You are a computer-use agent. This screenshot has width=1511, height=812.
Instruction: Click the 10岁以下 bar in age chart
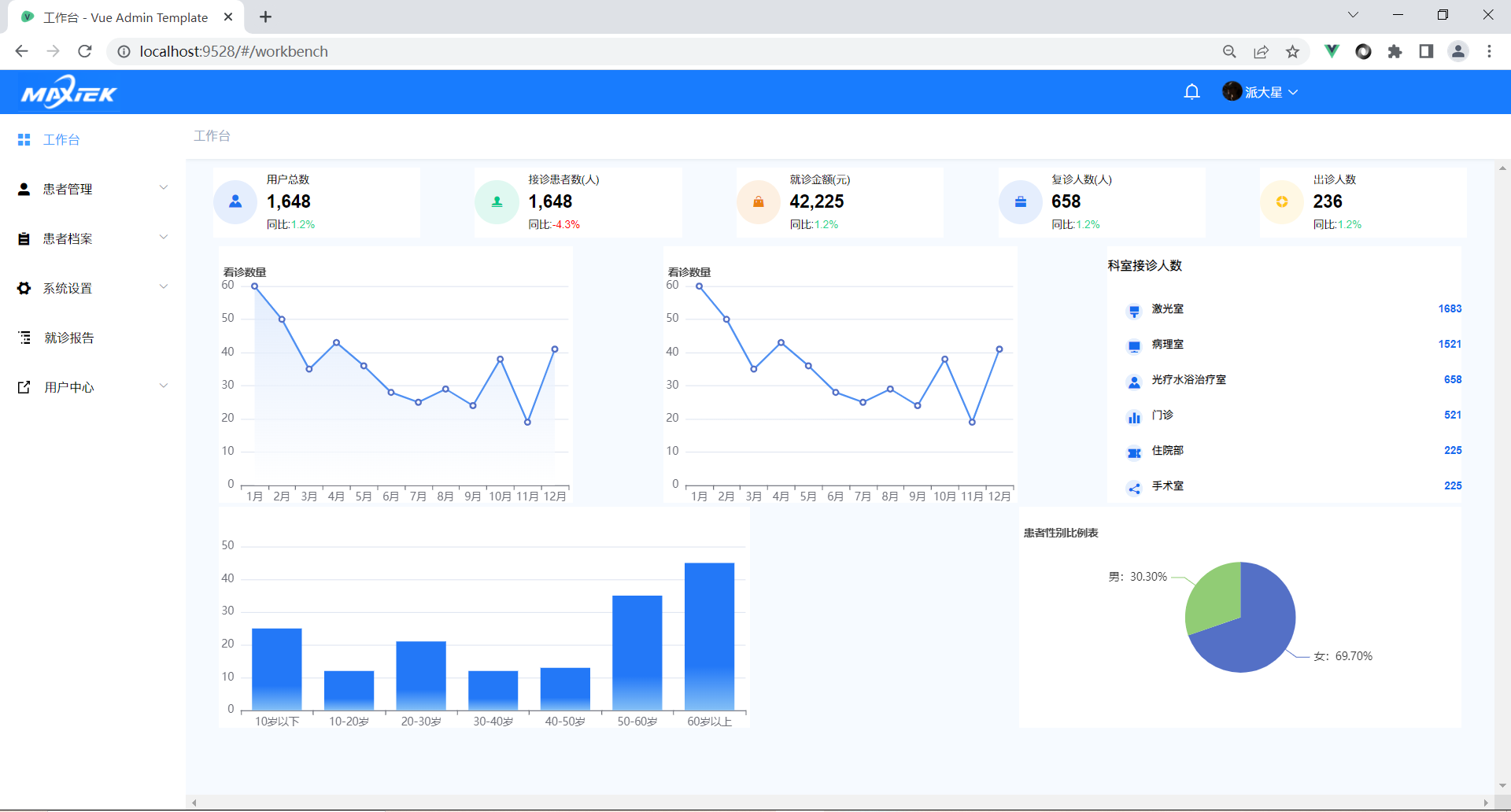277,669
